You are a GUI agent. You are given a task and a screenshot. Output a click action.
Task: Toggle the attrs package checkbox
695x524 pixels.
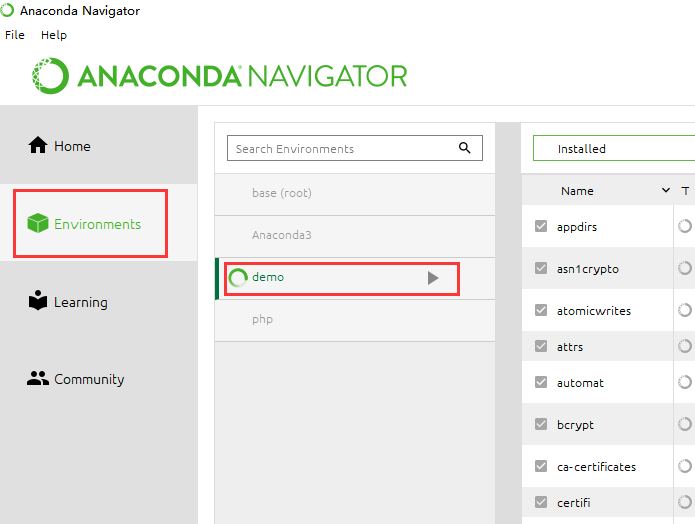[x=541, y=346]
